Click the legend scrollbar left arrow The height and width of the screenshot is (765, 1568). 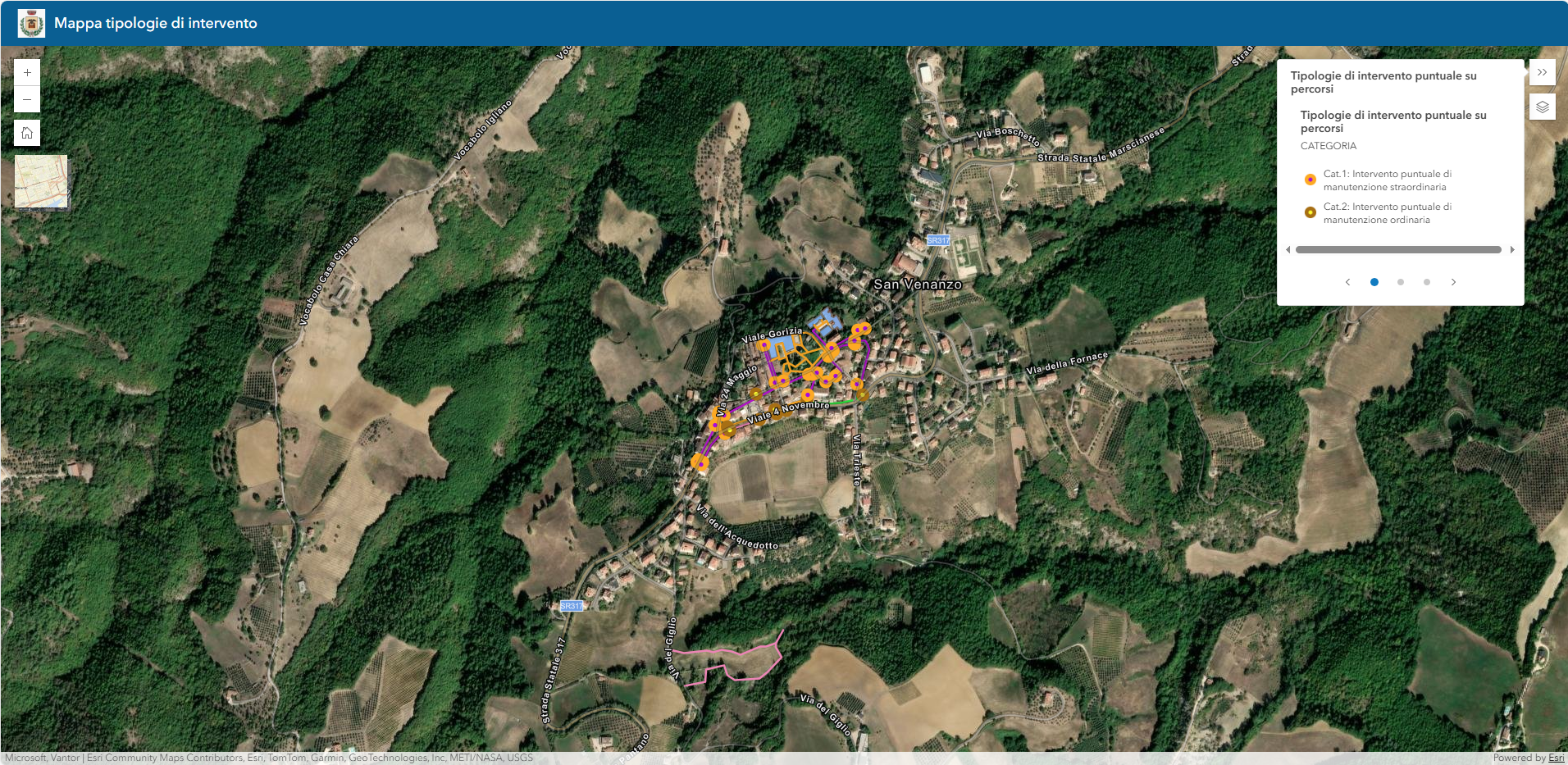tap(1288, 250)
